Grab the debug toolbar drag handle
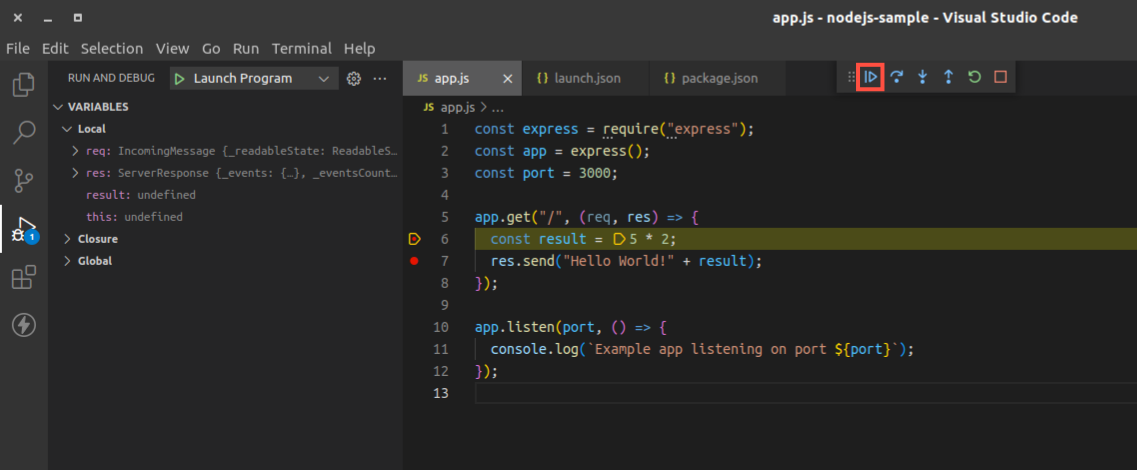The height and width of the screenshot is (470, 1137). 851,77
